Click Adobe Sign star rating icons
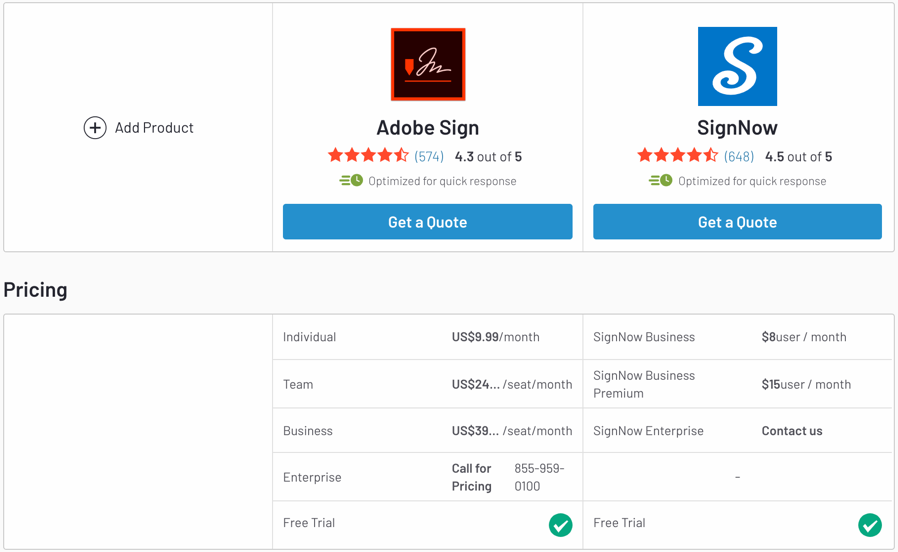Screen dimensions: 898x552 [368, 156]
